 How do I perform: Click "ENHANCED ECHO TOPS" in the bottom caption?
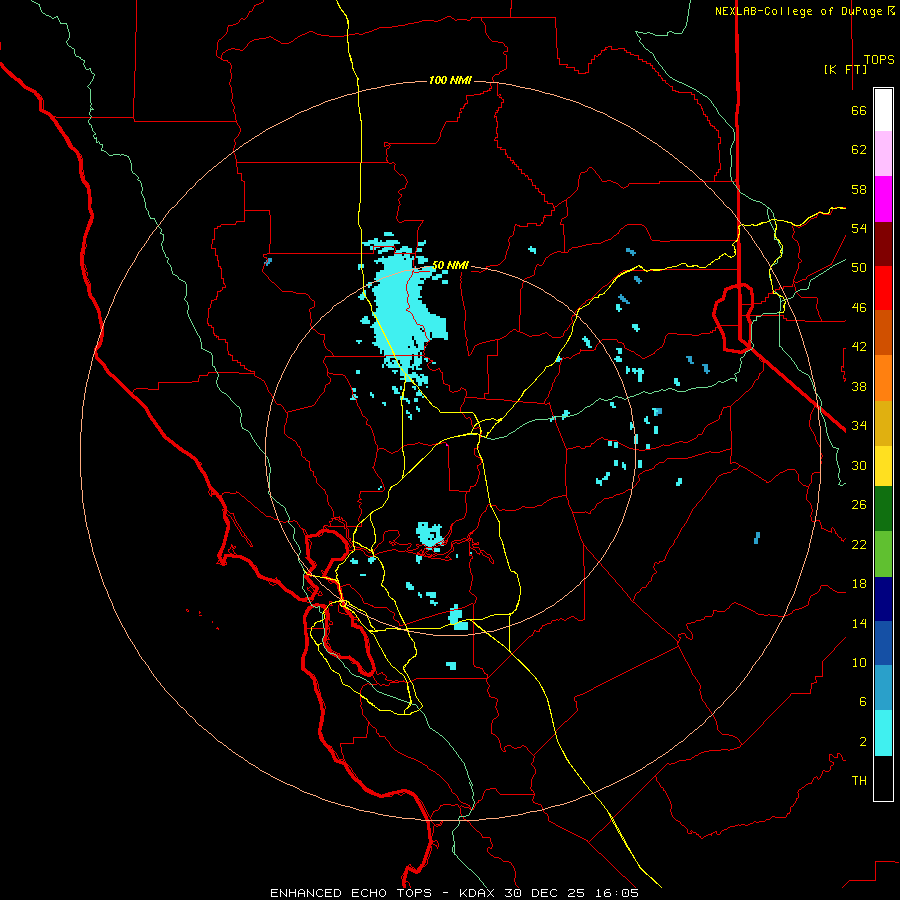point(351,893)
